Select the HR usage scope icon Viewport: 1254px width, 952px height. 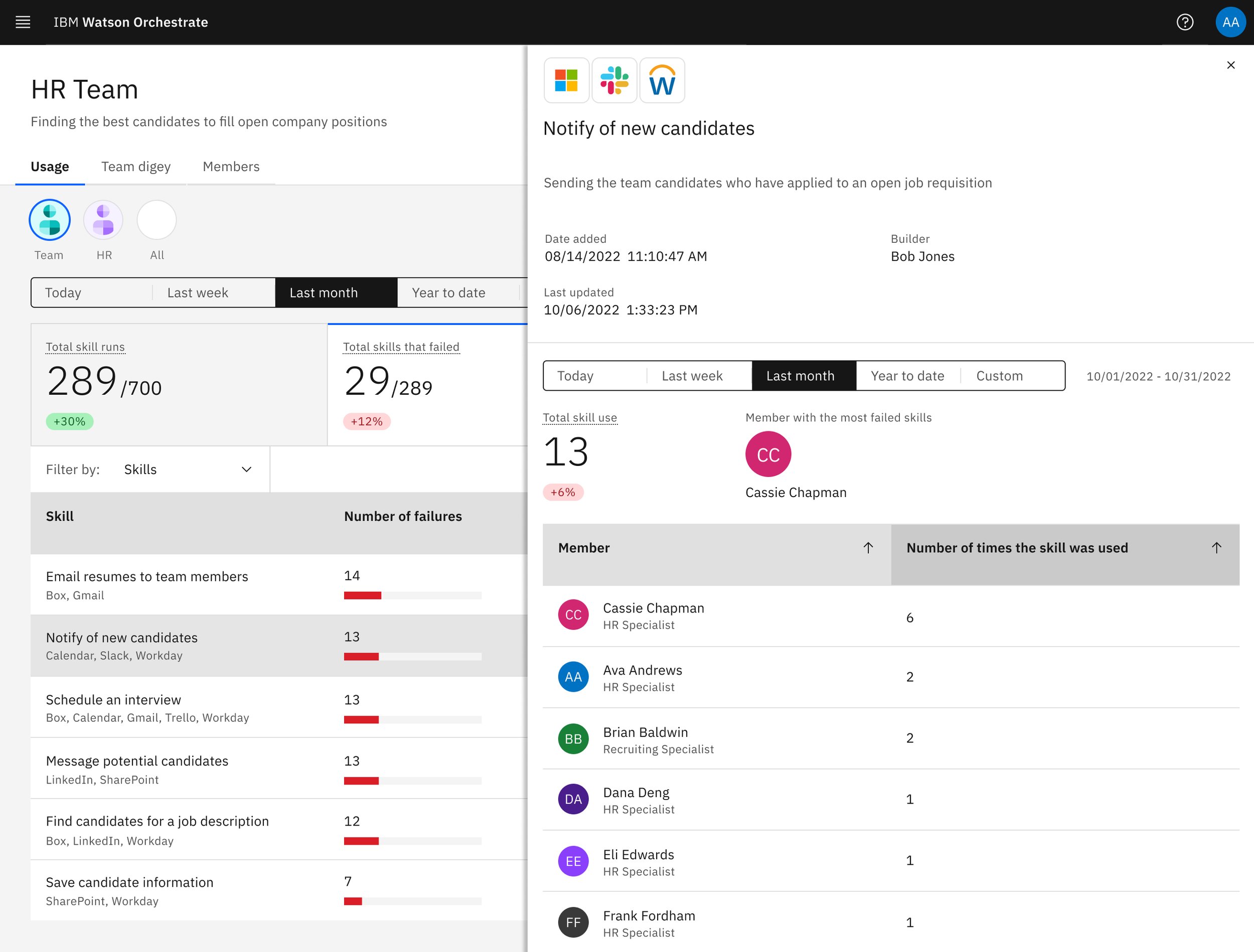[x=103, y=220]
